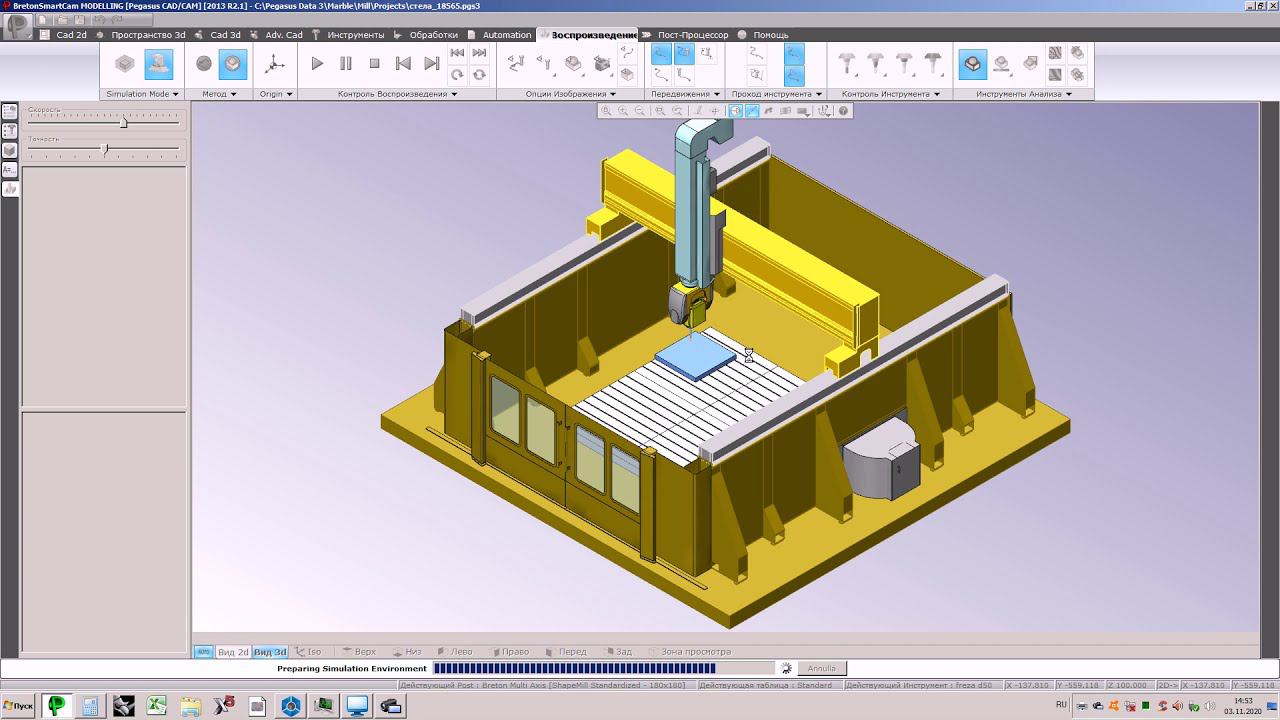Switch to Вид 3d view
This screenshot has width=1280, height=720.
(270, 652)
